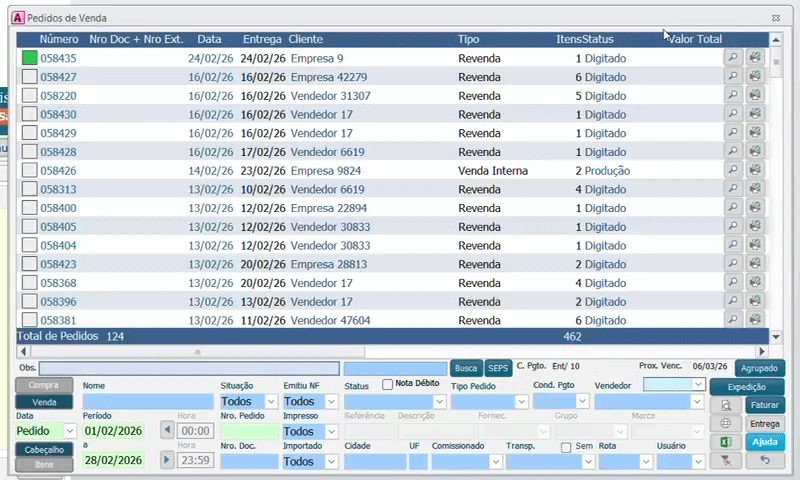Viewport: 800px width, 480px height.
Task: Click the Faturar button
Action: pos(765,405)
